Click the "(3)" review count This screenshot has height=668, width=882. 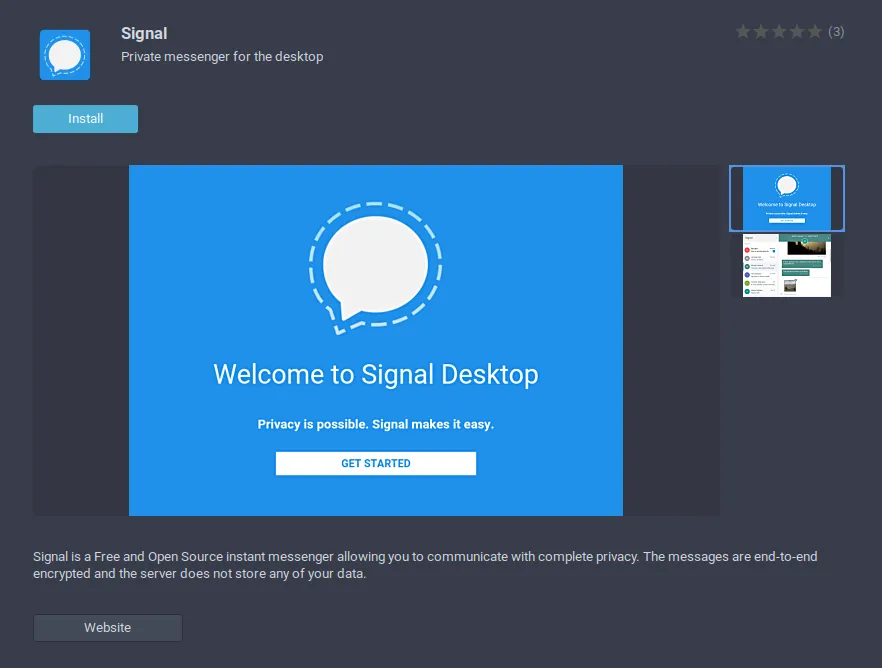(x=836, y=32)
